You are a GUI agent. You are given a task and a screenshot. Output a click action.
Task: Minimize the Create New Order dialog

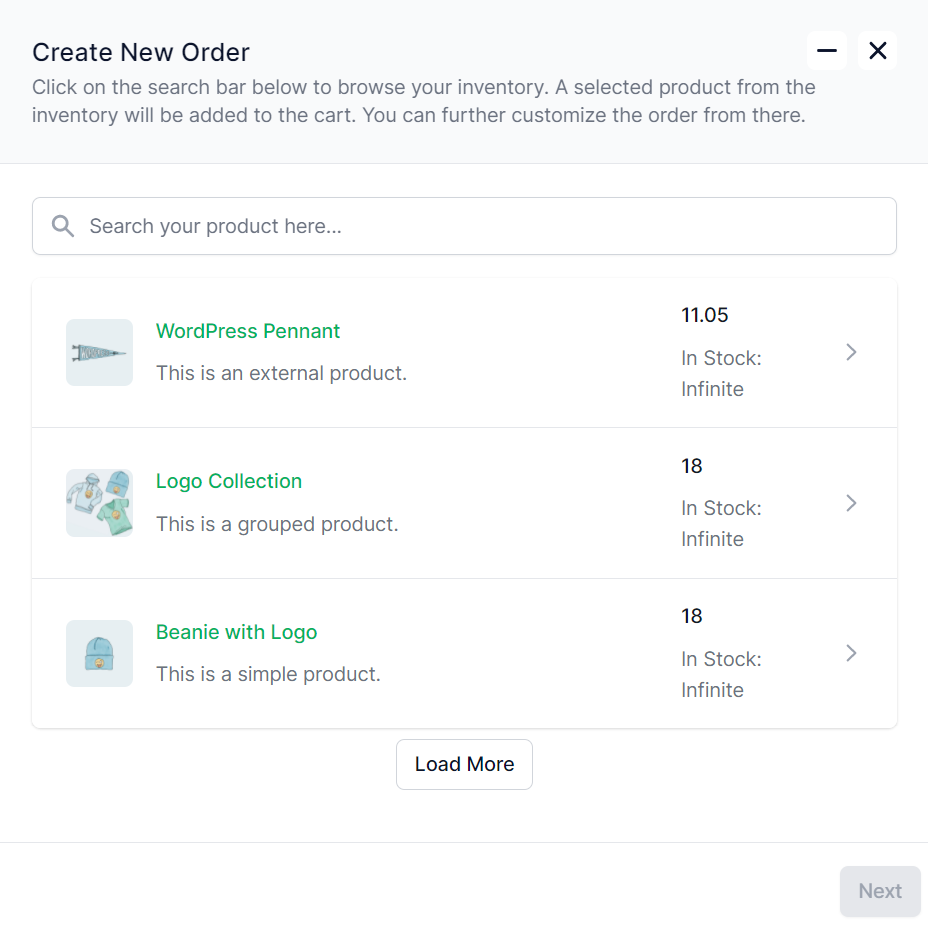[x=826, y=51]
